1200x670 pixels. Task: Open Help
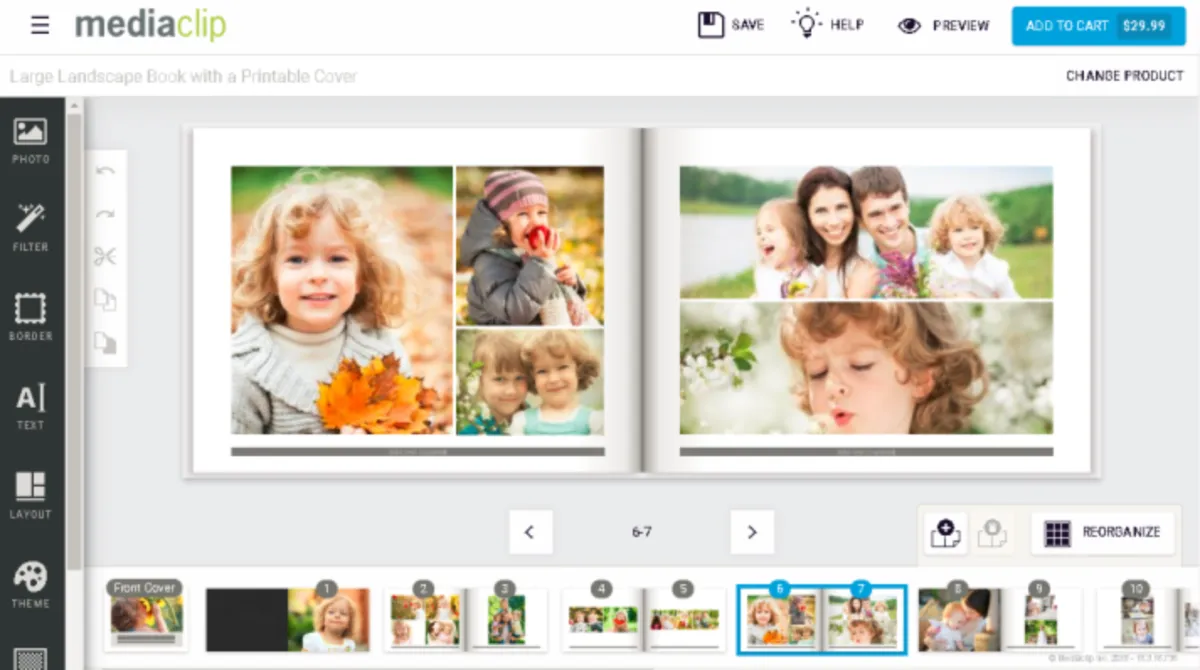coord(828,25)
